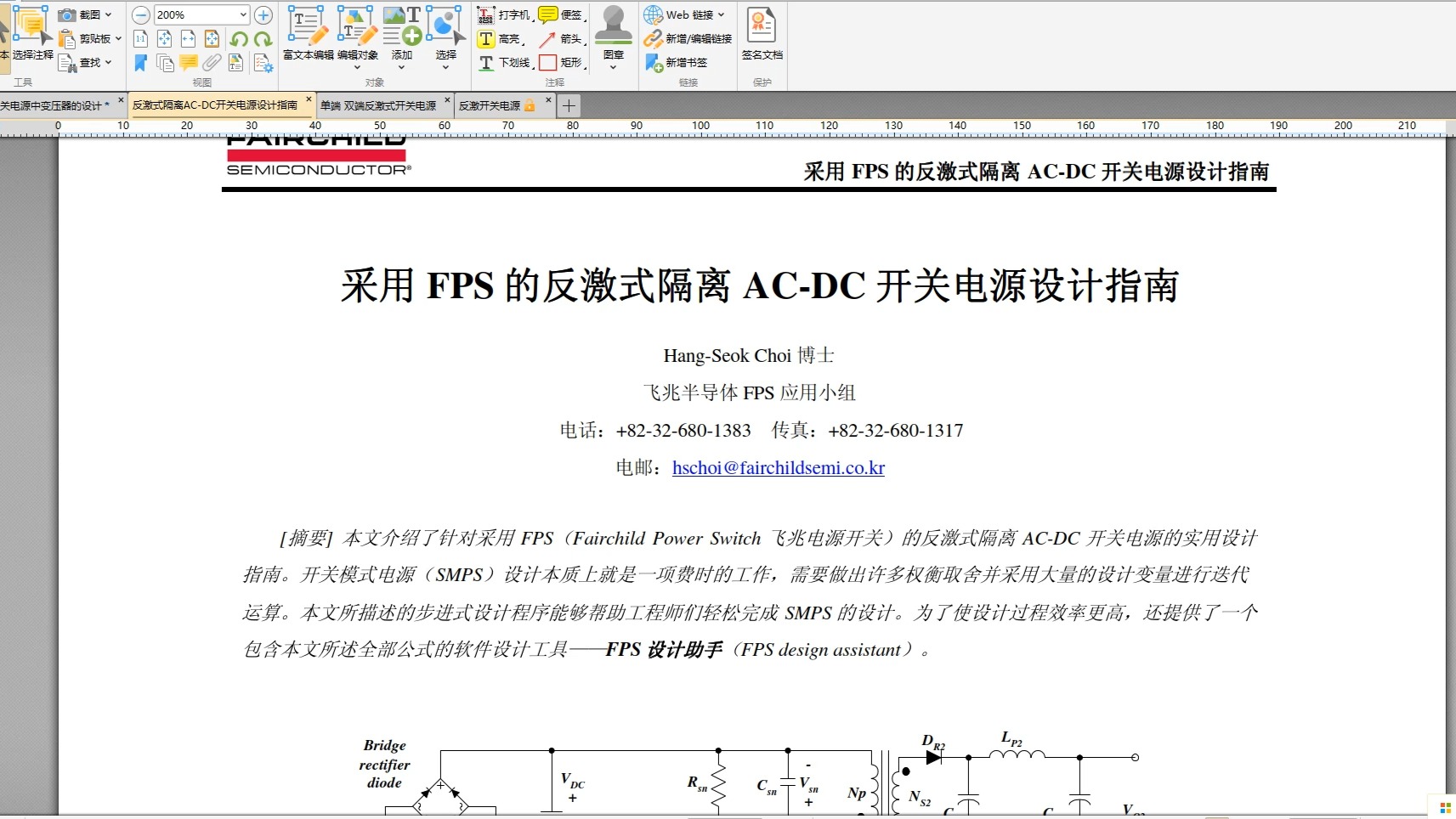Click 新增/编辑链接 link tool

click(688, 38)
